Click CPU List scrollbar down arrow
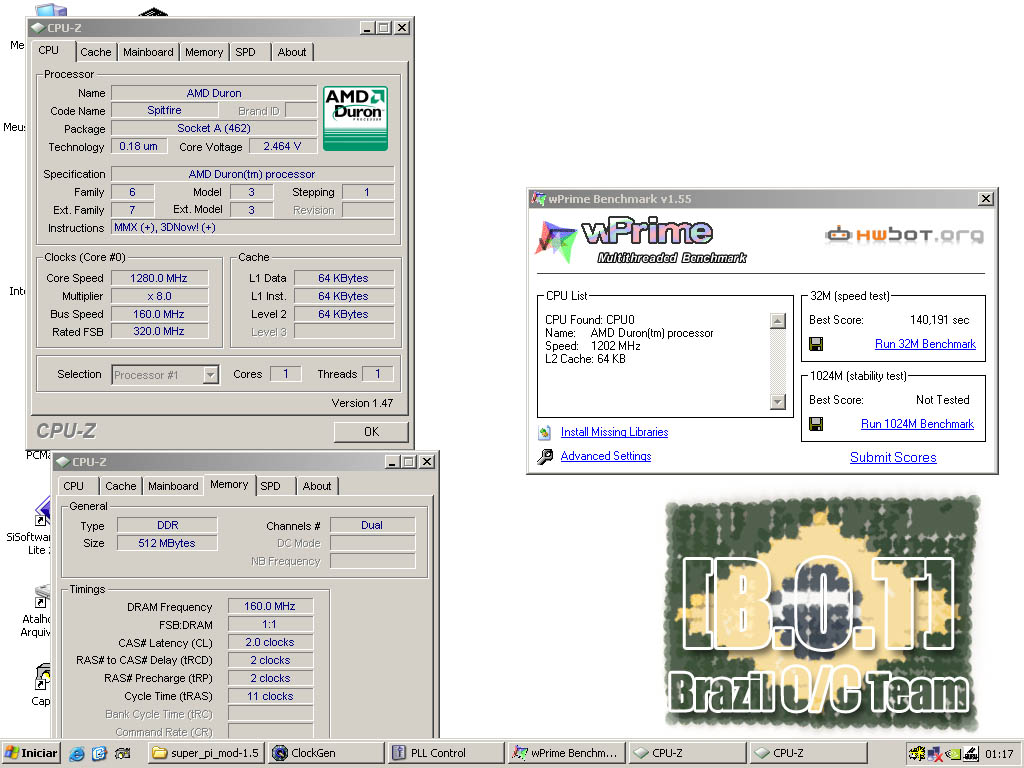The height and width of the screenshot is (768, 1024). [778, 402]
